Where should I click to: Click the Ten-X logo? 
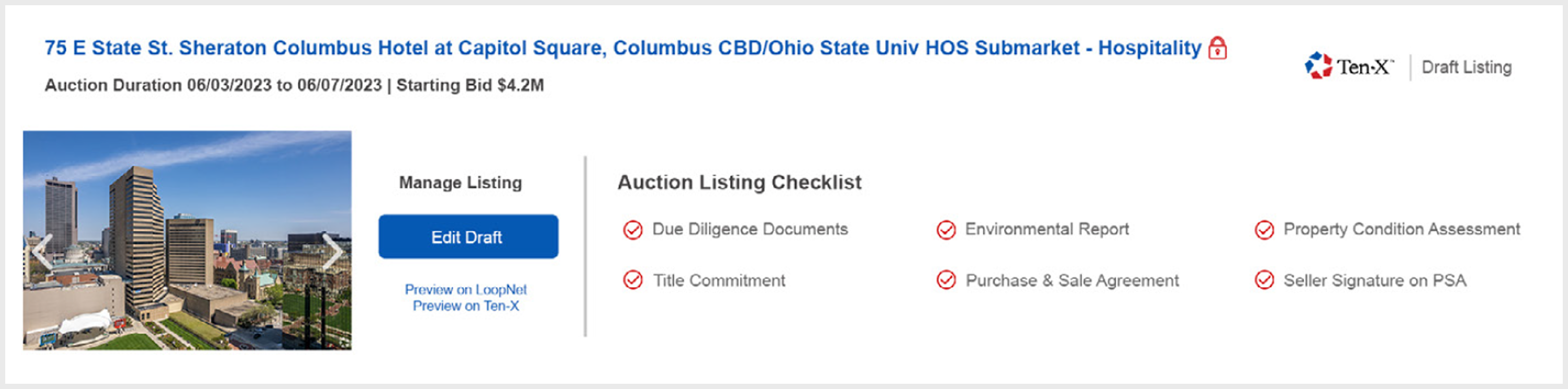point(1348,66)
